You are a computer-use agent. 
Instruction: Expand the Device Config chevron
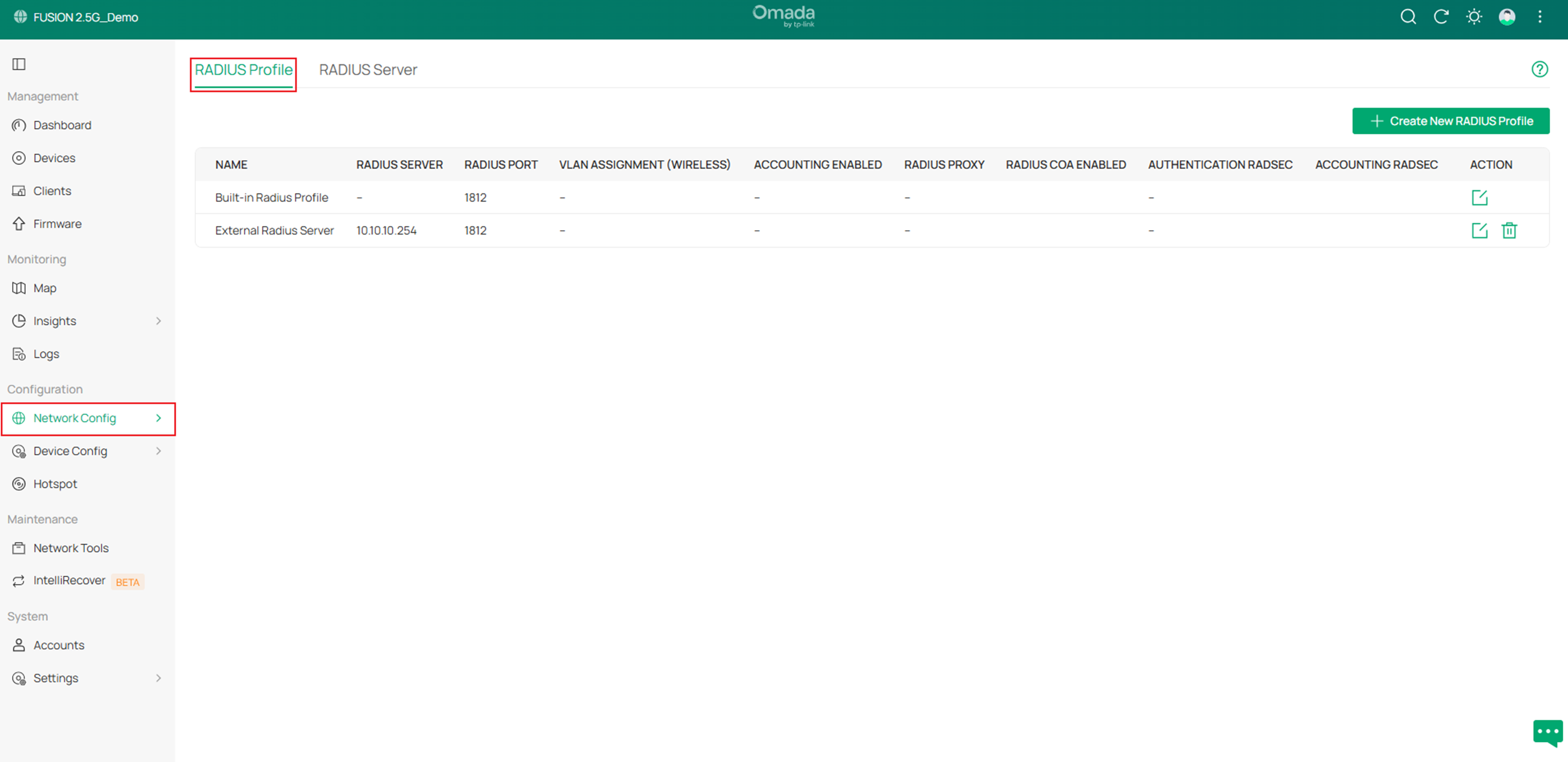(x=158, y=451)
